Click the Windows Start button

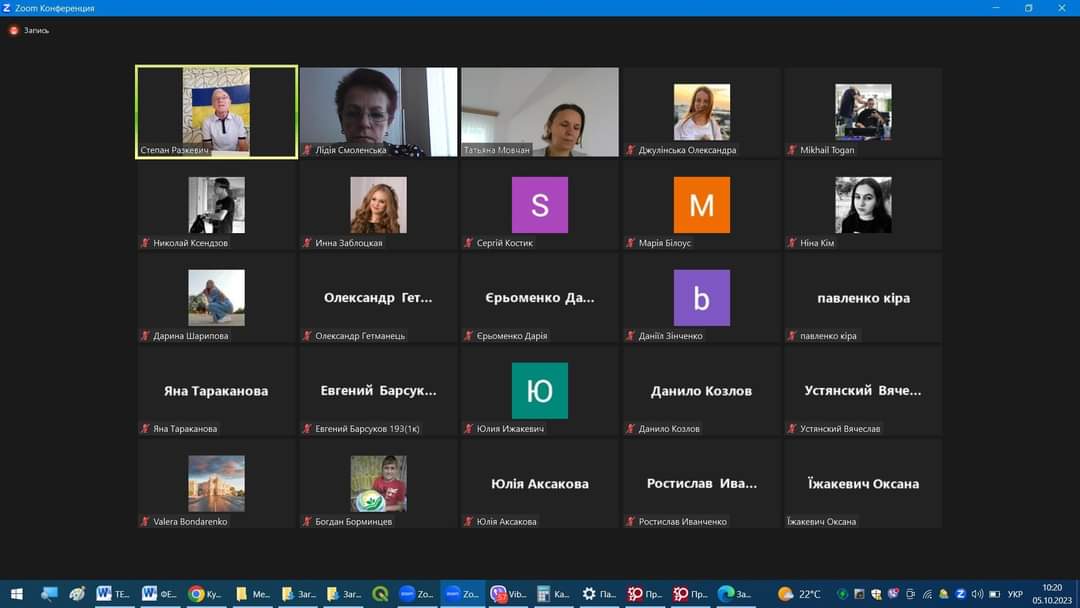pyautogui.click(x=16, y=594)
